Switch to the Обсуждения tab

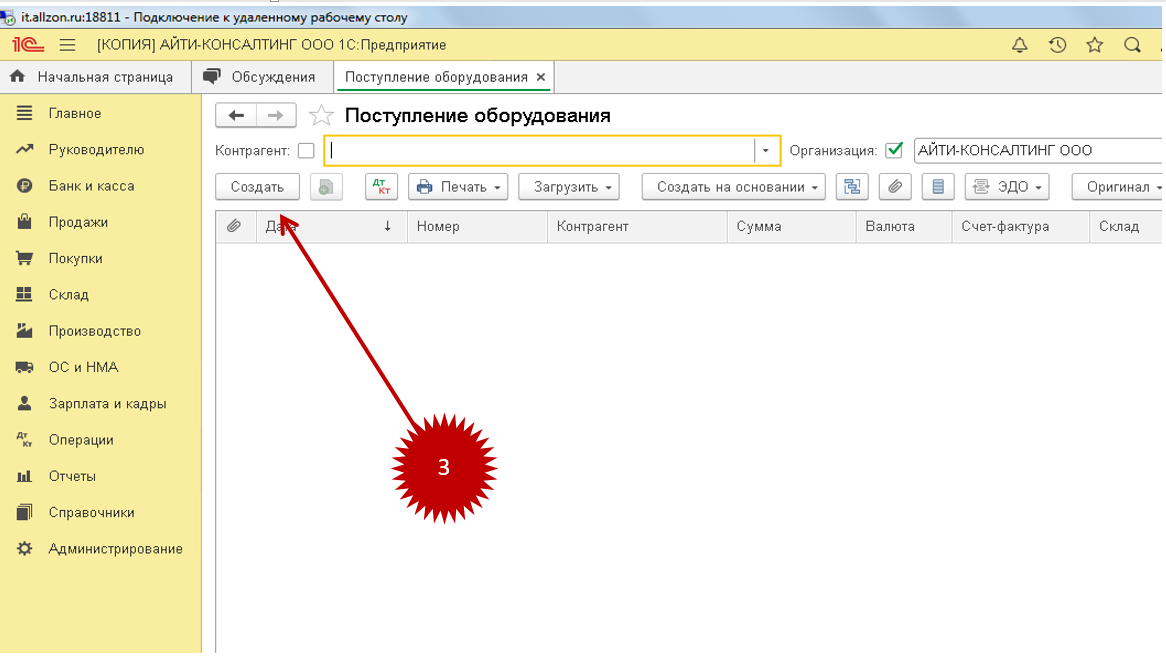[x=260, y=77]
